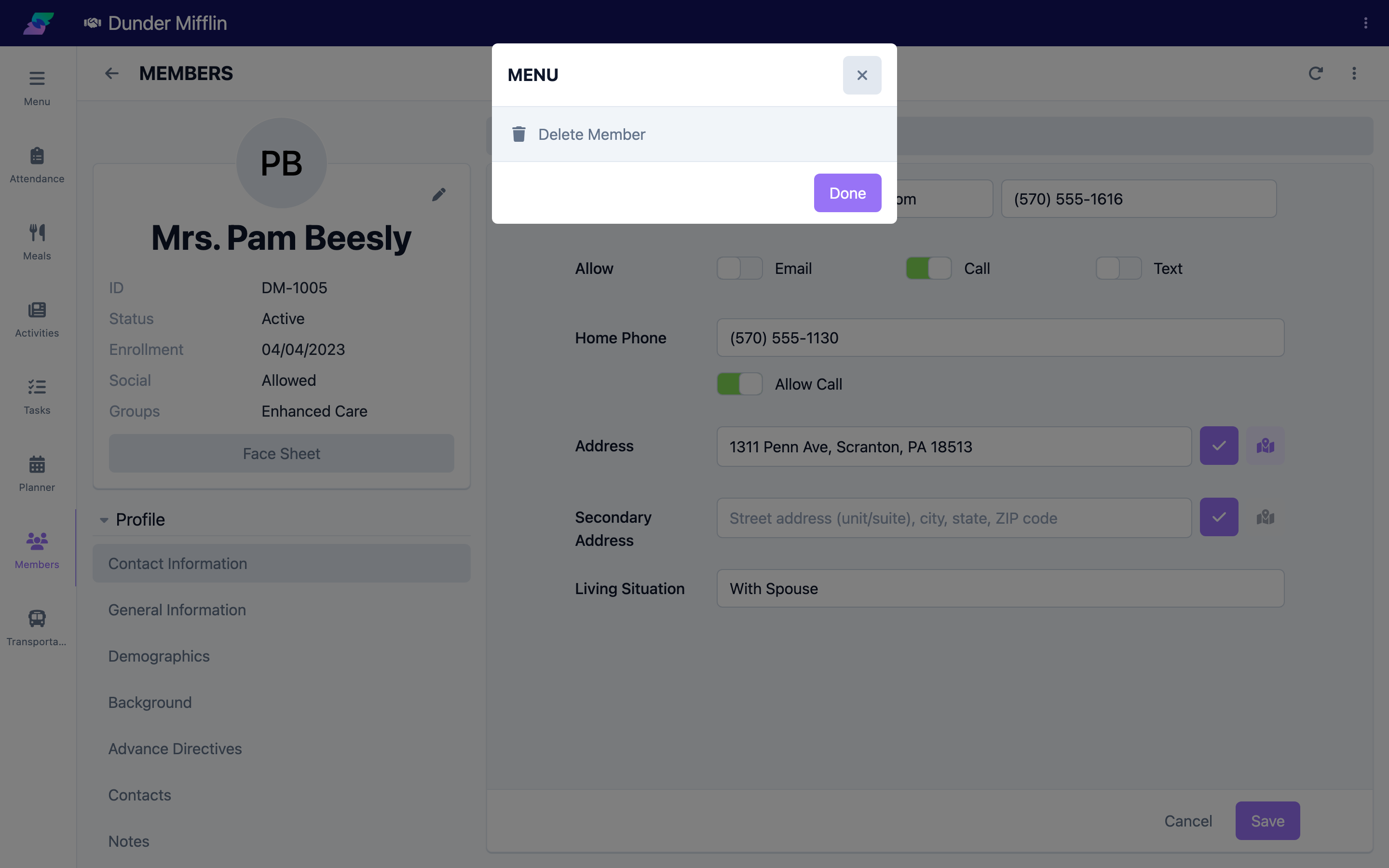The width and height of the screenshot is (1389, 868).
Task: Click the refresh icon in header
Action: pos(1316,73)
